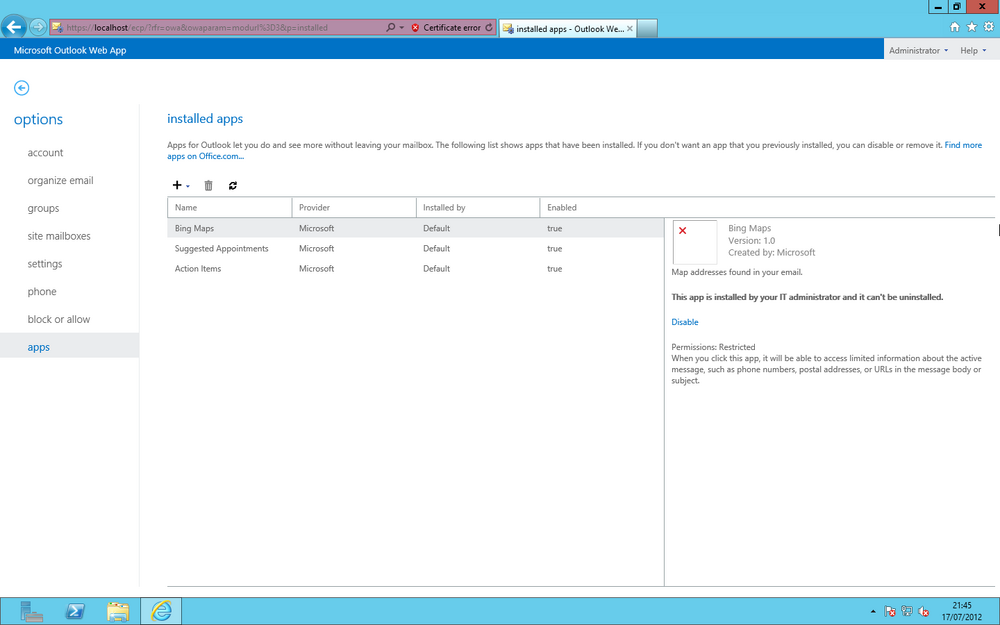Select the Bing Maps app row
Viewport: 1000px width, 625px height.
pos(416,228)
